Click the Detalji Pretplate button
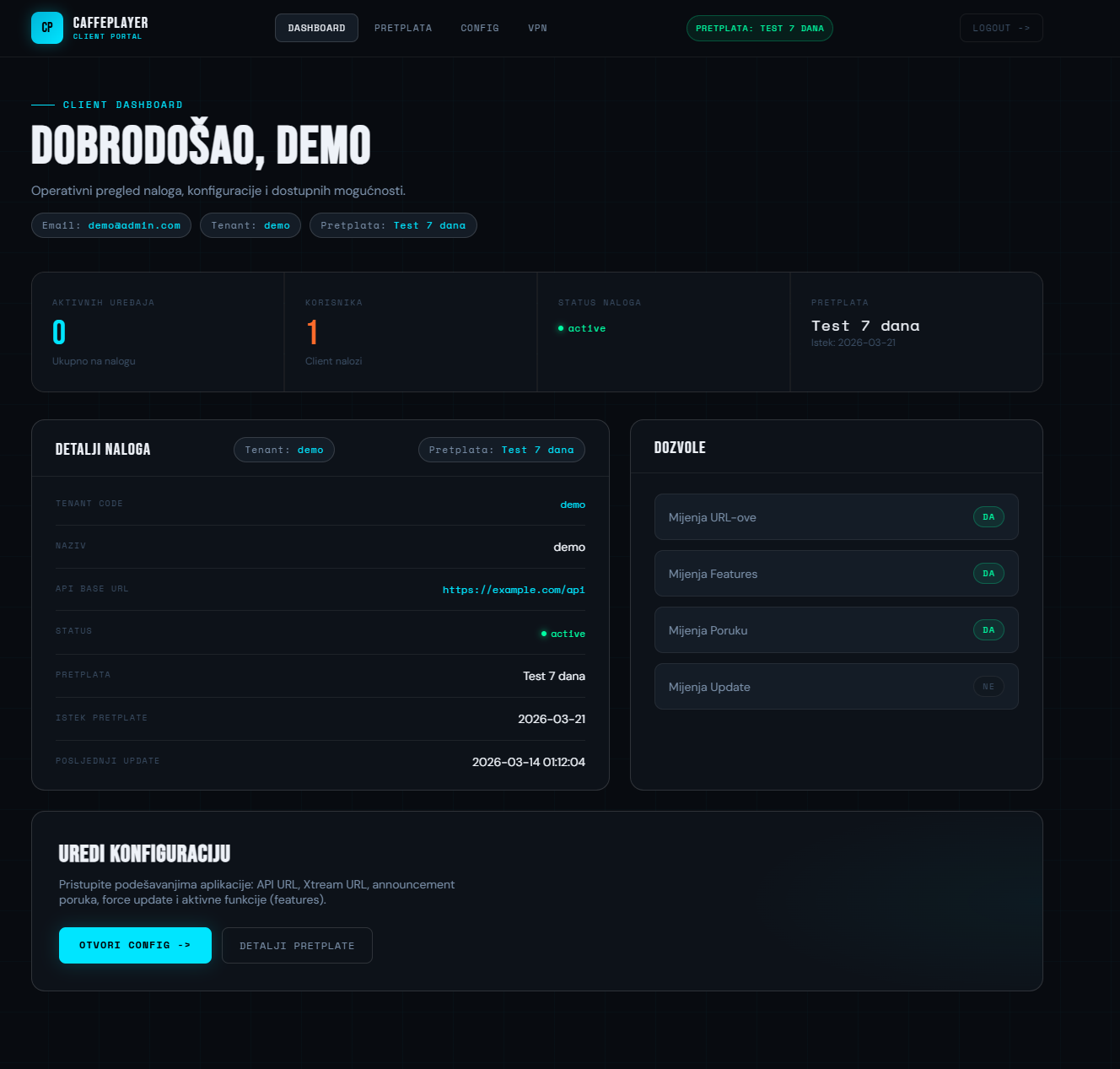The height and width of the screenshot is (1069, 1120). coord(297,946)
